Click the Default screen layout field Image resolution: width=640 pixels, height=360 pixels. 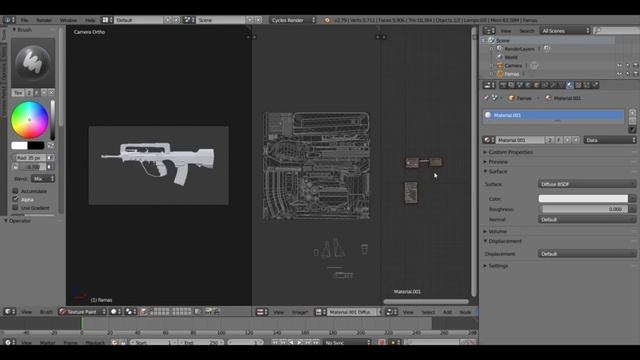tap(139, 20)
